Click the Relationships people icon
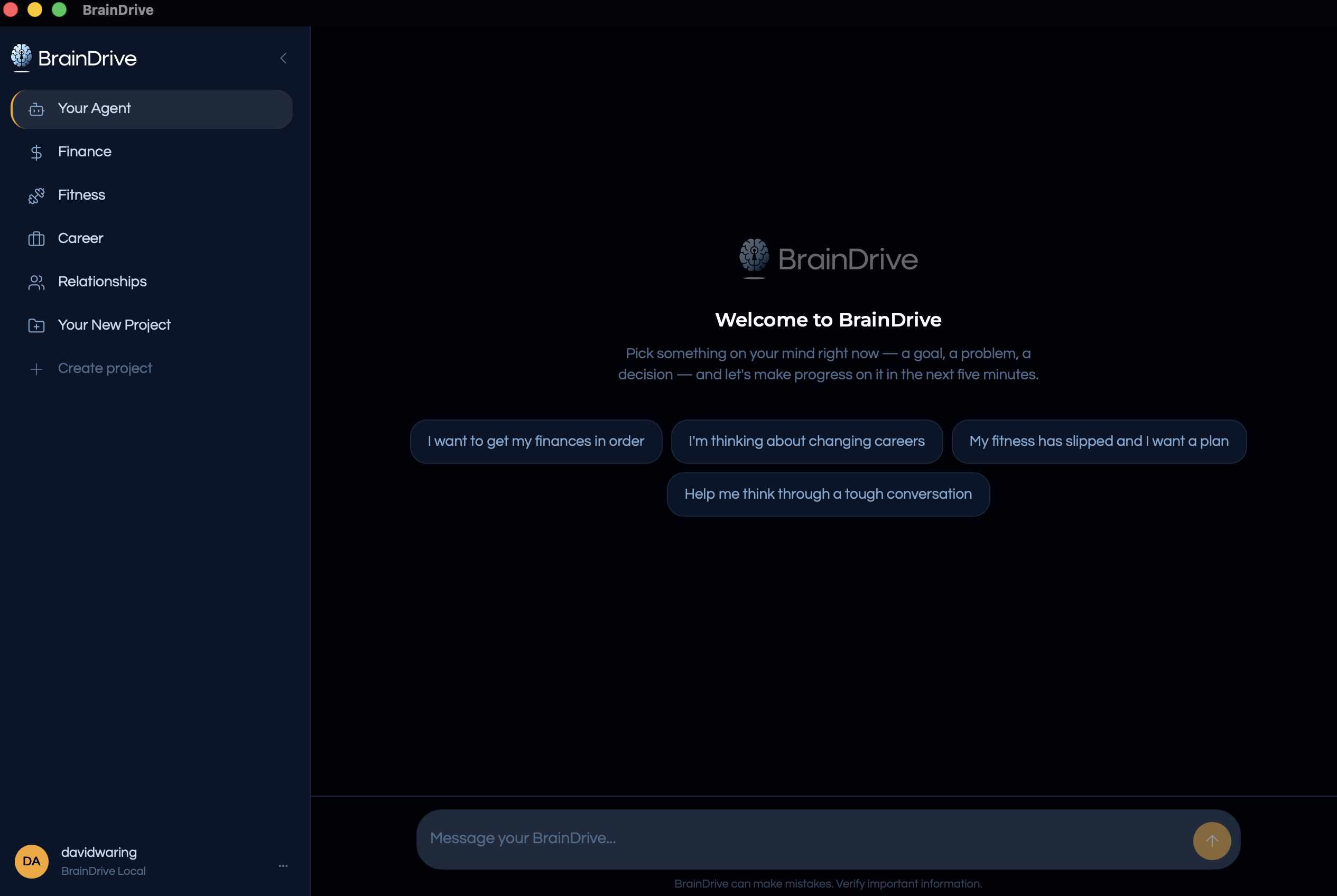Screen dimensions: 1337x896 36,282
